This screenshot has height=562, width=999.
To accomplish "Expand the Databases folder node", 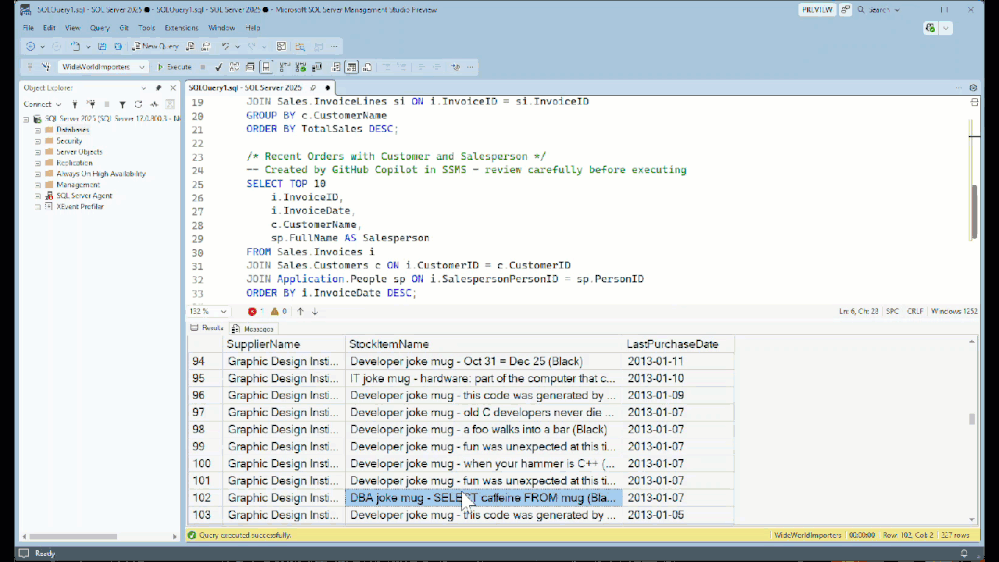I will click(x=38, y=130).
